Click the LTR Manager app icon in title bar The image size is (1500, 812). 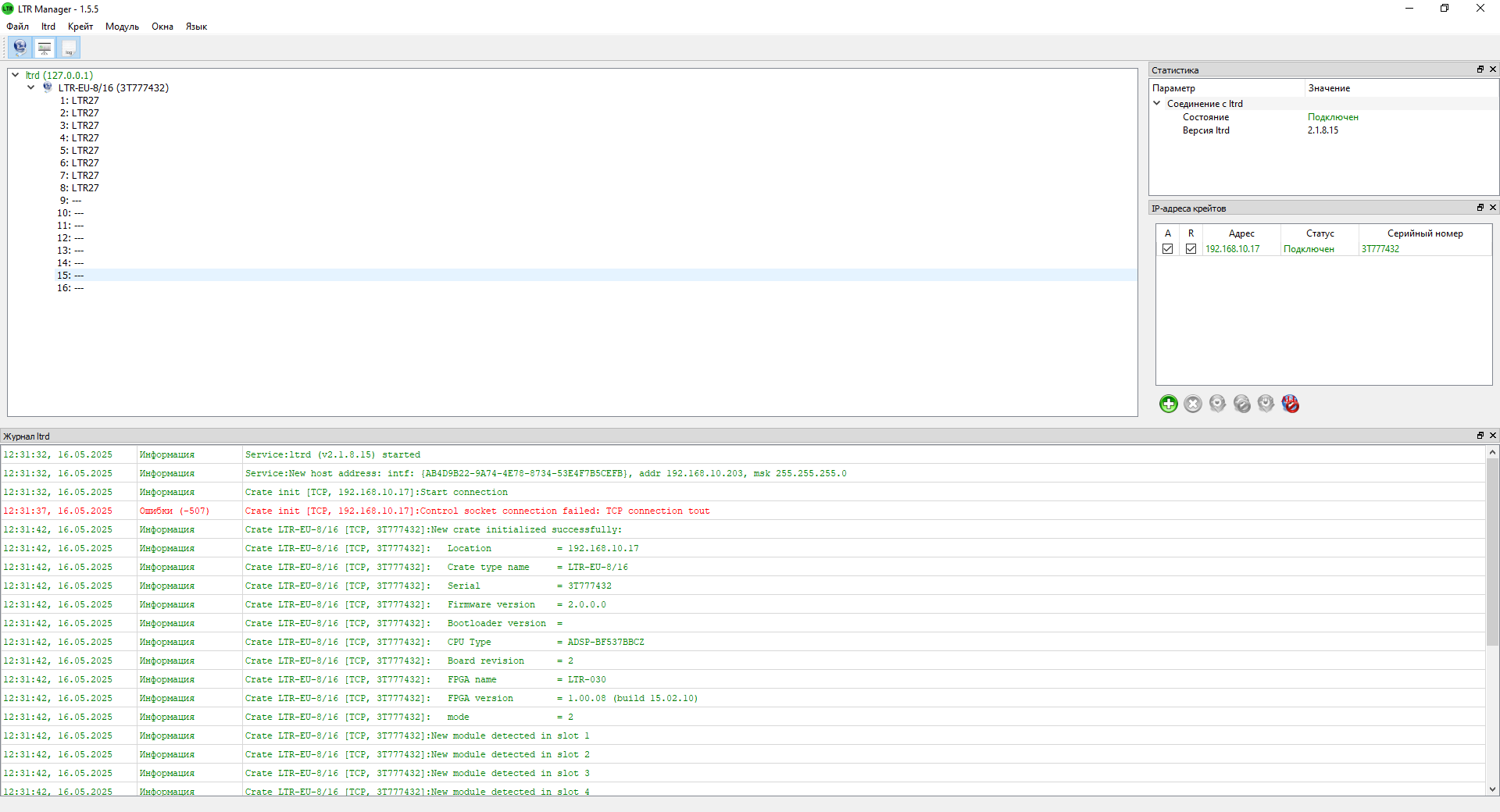(x=8, y=9)
